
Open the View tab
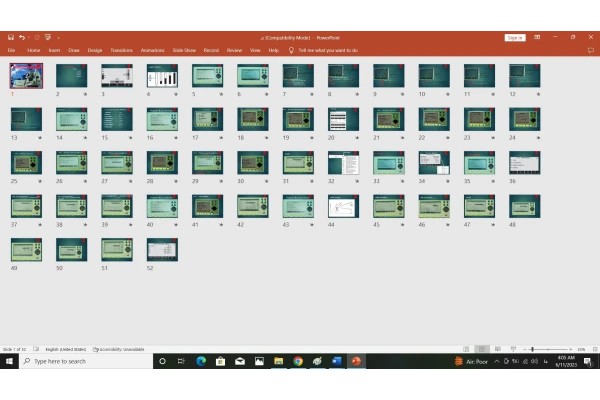(255, 50)
